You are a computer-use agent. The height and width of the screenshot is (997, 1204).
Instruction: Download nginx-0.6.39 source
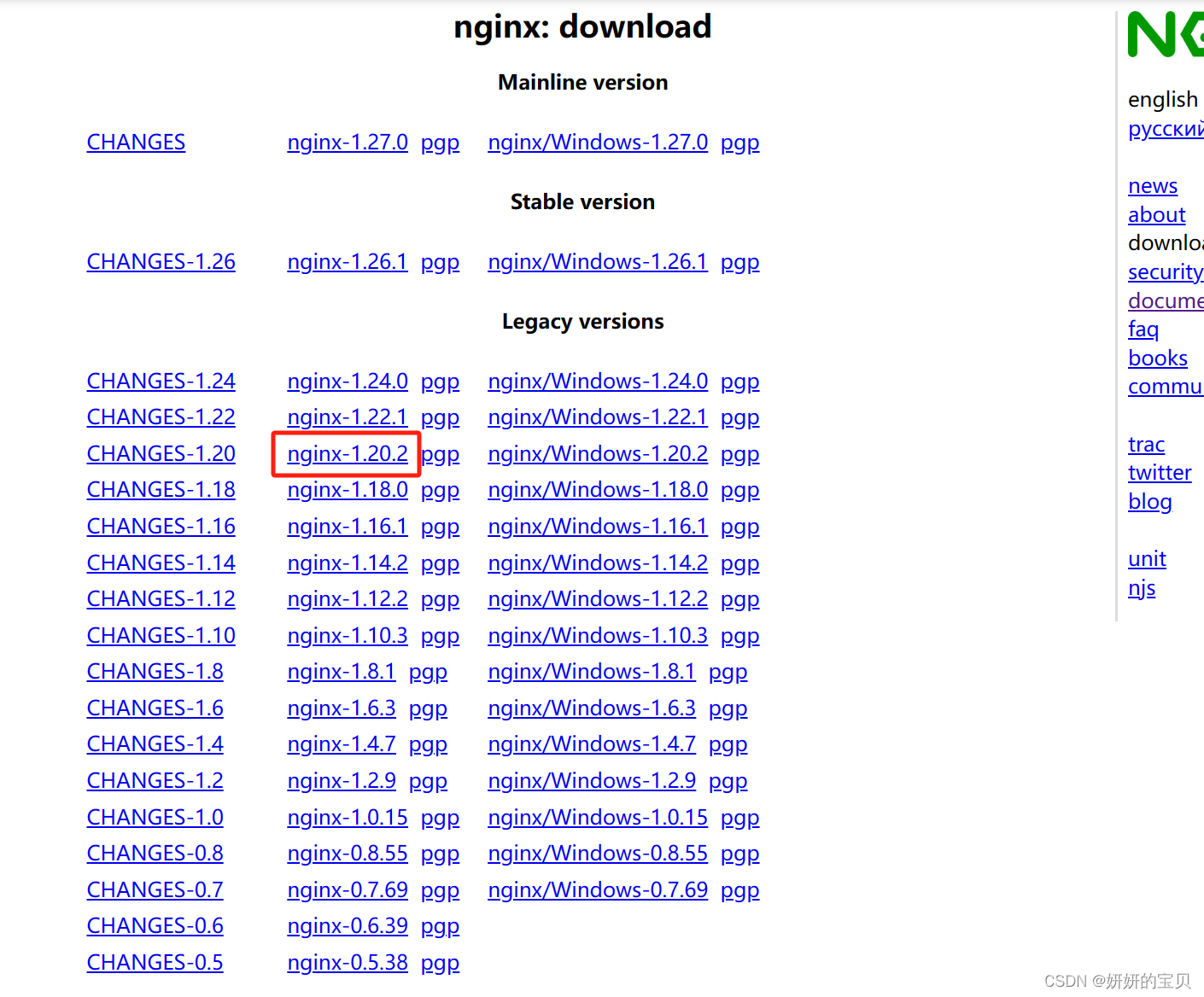coord(348,926)
